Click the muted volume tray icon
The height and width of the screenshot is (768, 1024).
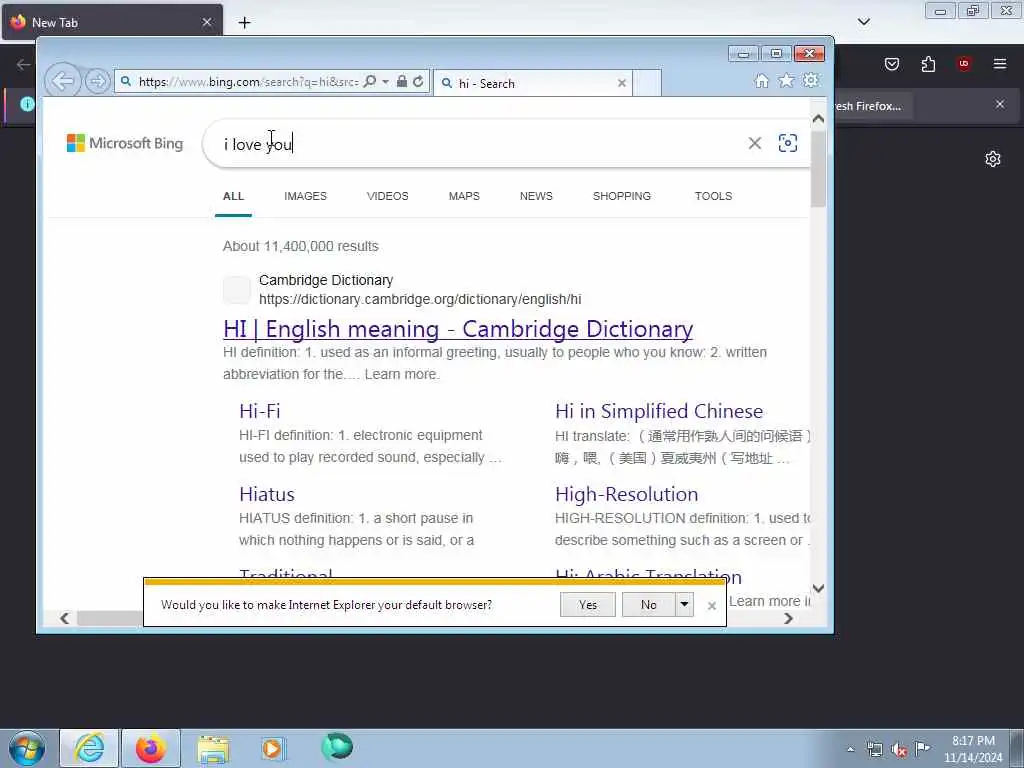coord(899,750)
